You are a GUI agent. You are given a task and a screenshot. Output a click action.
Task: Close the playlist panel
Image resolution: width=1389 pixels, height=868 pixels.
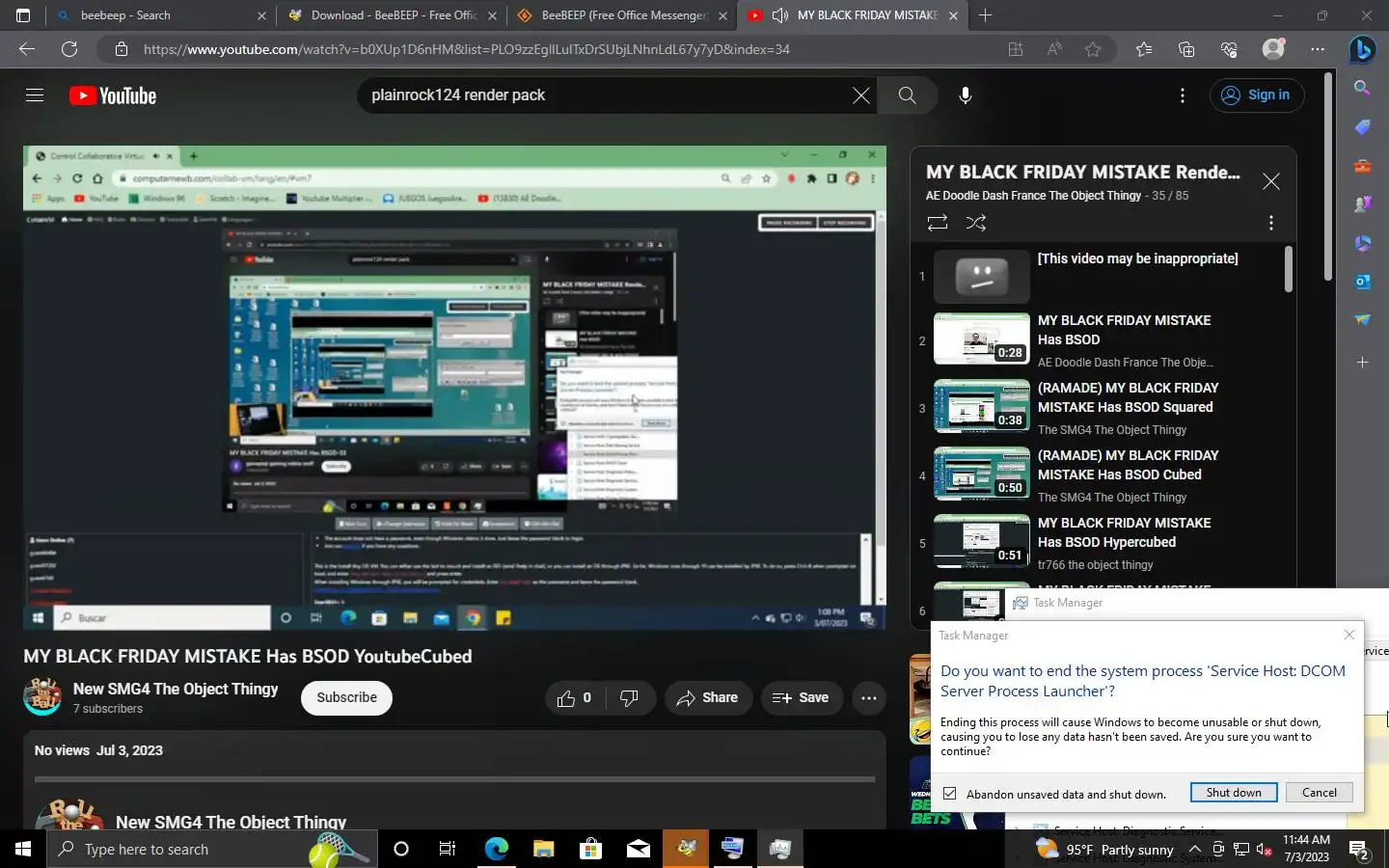click(x=1271, y=181)
